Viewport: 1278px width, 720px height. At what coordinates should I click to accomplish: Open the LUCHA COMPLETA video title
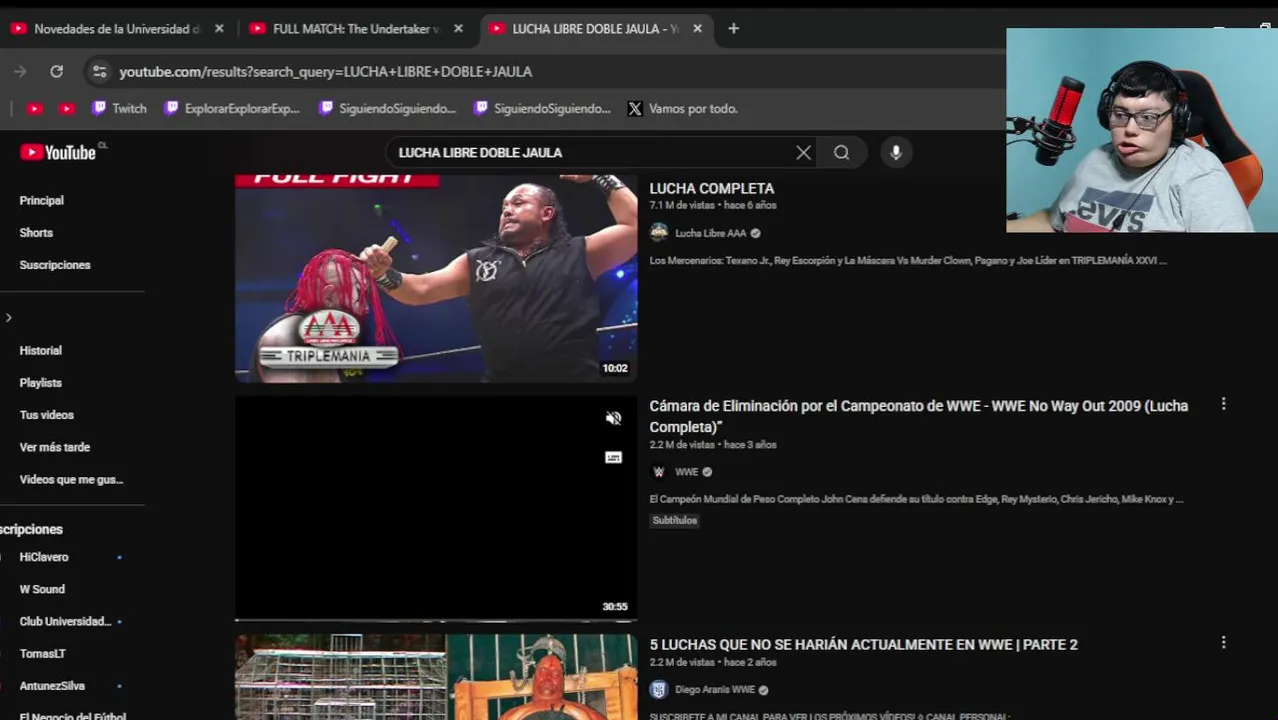(712, 188)
